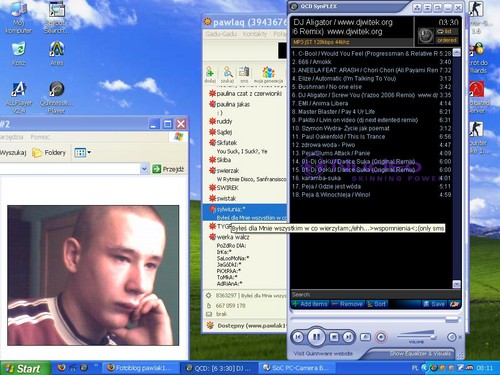Open Quintessential Player desktop icon
The image size is (500, 375).
57,97
